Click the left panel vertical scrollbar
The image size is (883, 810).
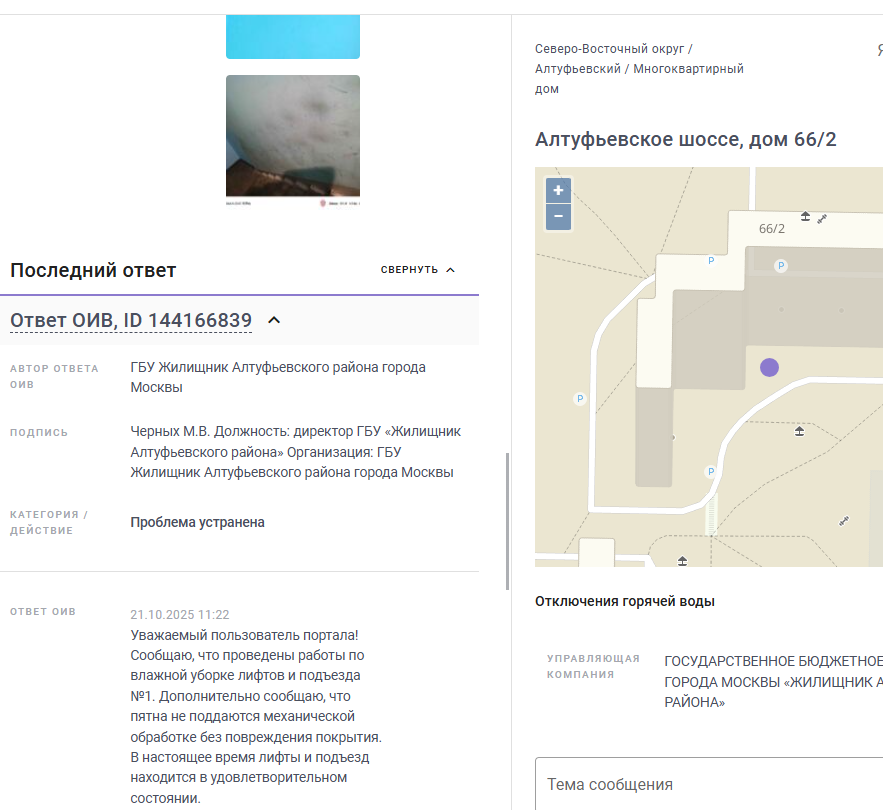click(x=507, y=521)
